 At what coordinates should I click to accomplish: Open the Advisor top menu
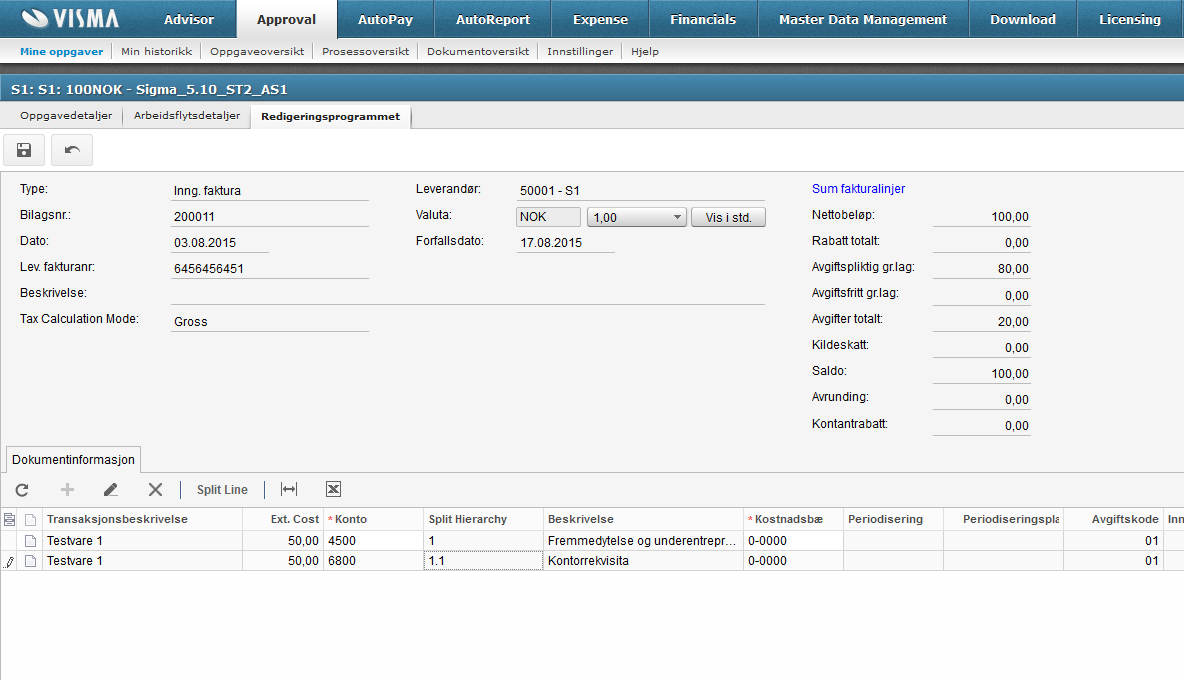(189, 20)
